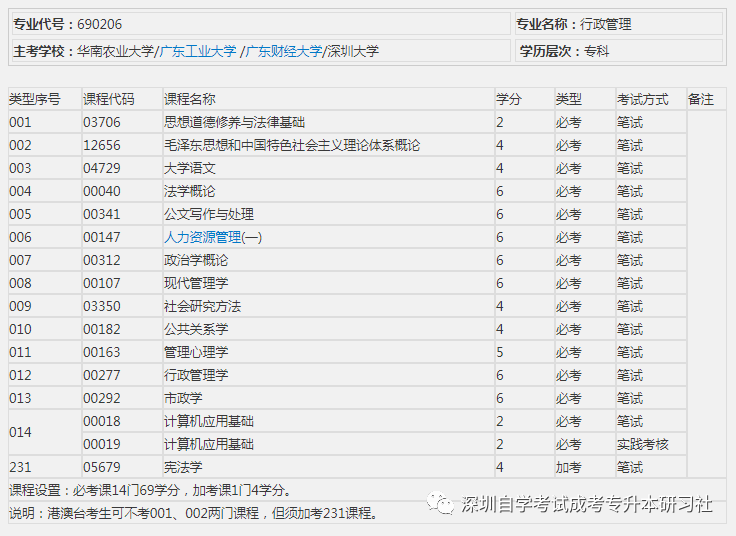
Task: Select course code 04729
Action: (102, 168)
